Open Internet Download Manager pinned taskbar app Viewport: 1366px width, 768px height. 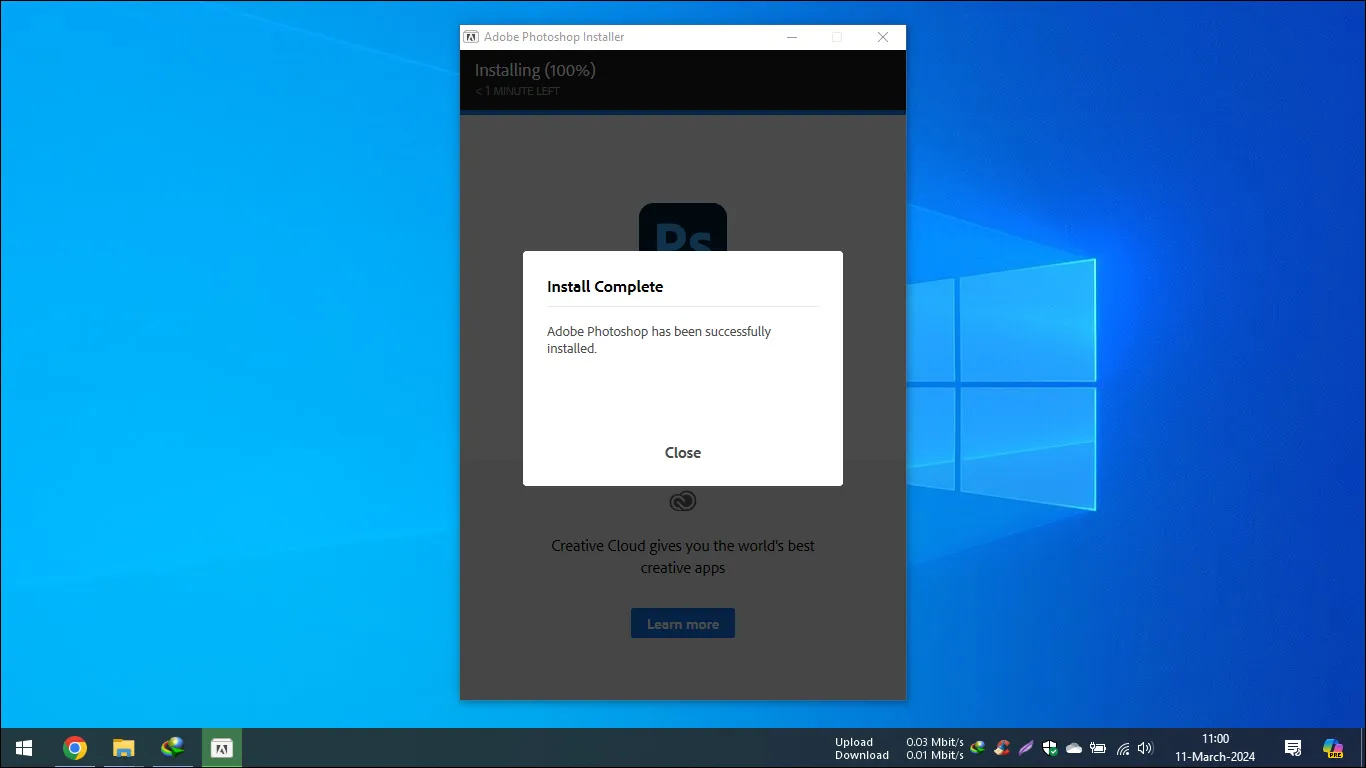pos(173,748)
